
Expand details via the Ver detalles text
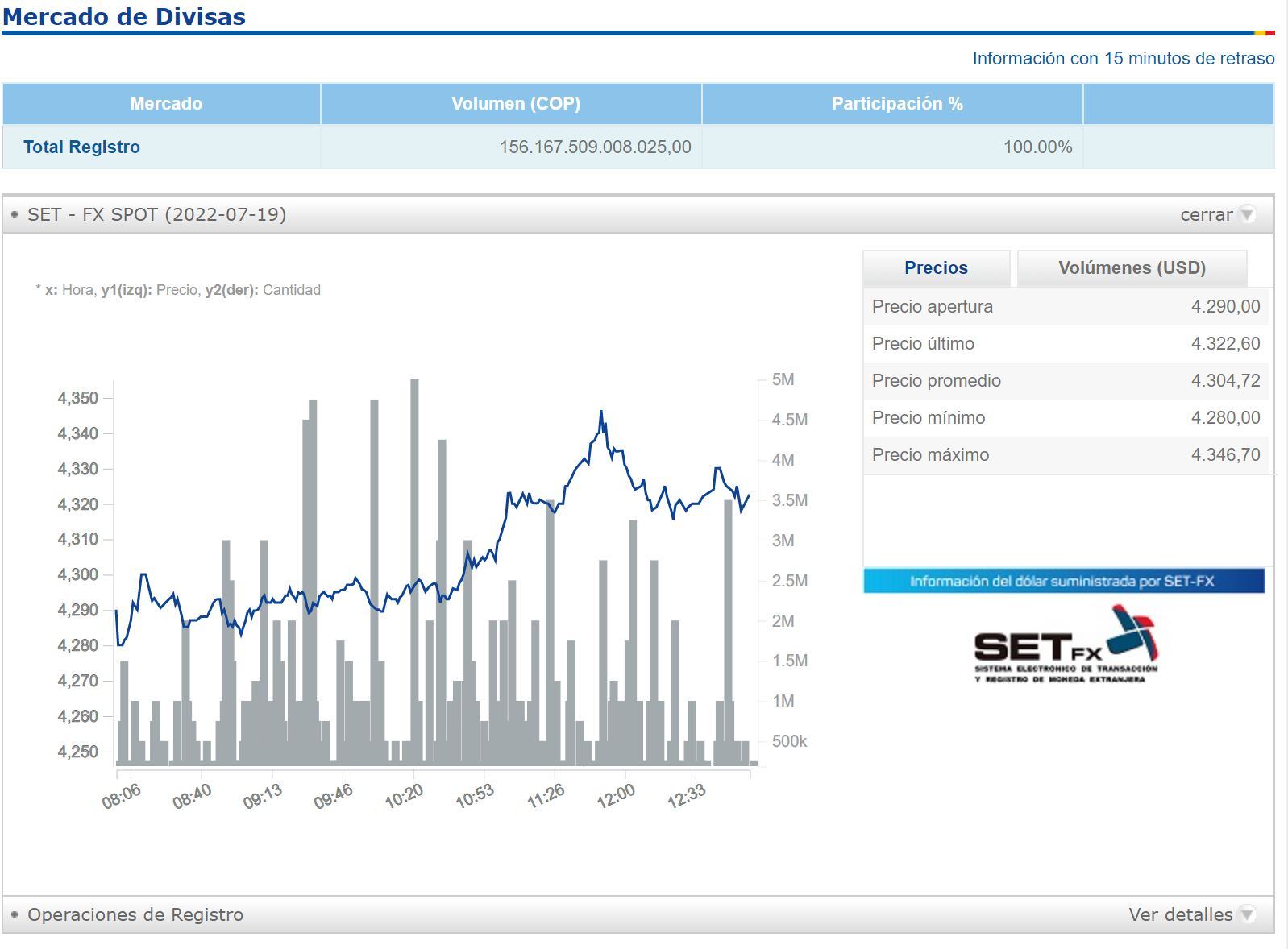tap(1180, 914)
